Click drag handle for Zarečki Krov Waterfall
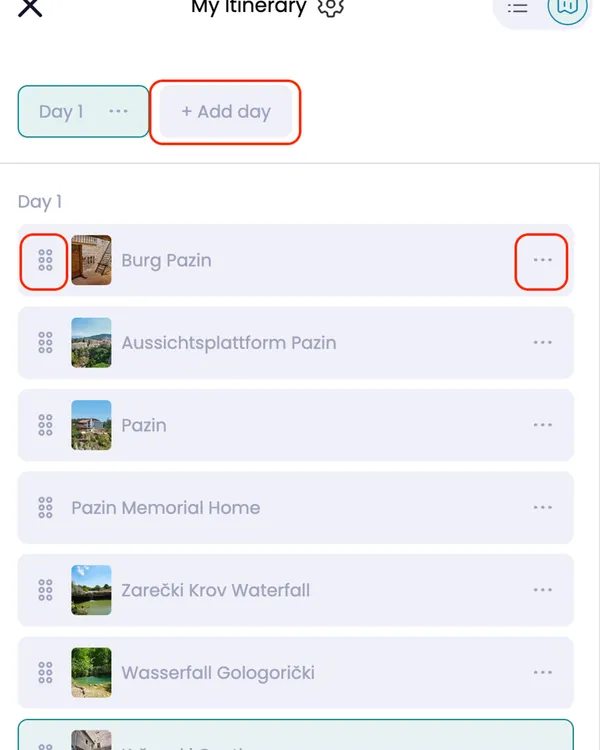 (45, 590)
